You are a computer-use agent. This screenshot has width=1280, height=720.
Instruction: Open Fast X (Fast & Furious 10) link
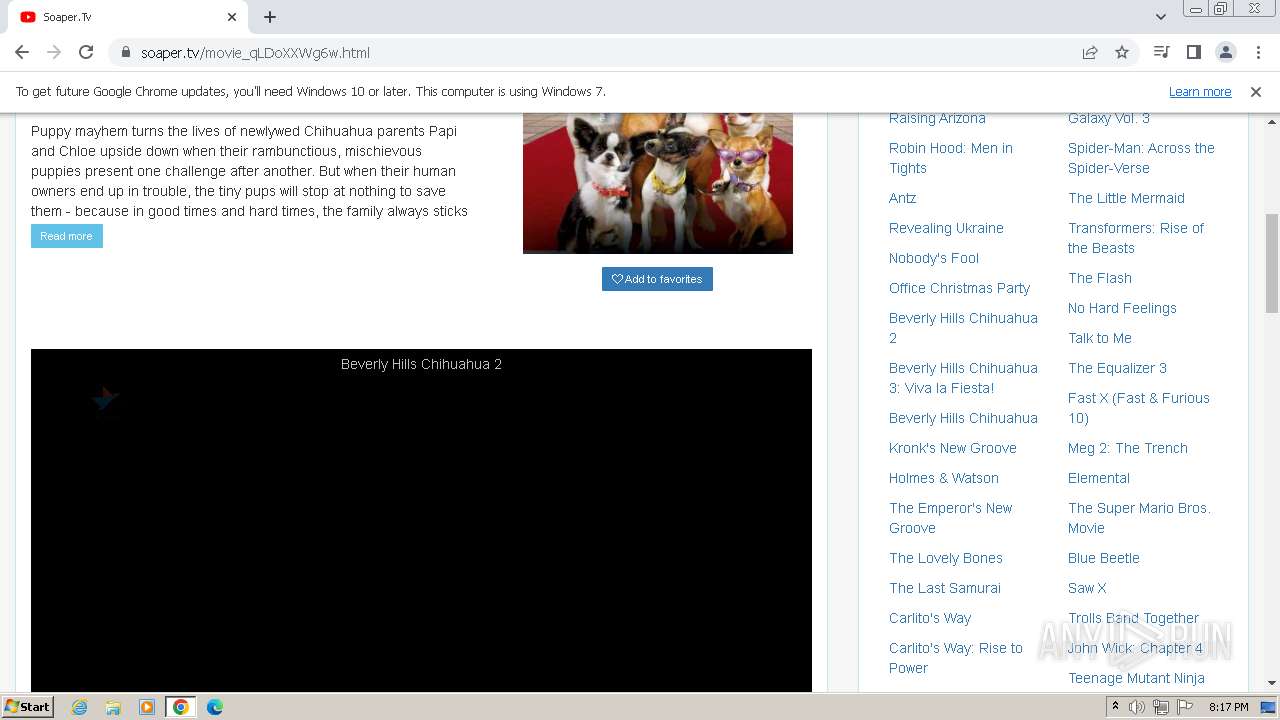point(1138,408)
